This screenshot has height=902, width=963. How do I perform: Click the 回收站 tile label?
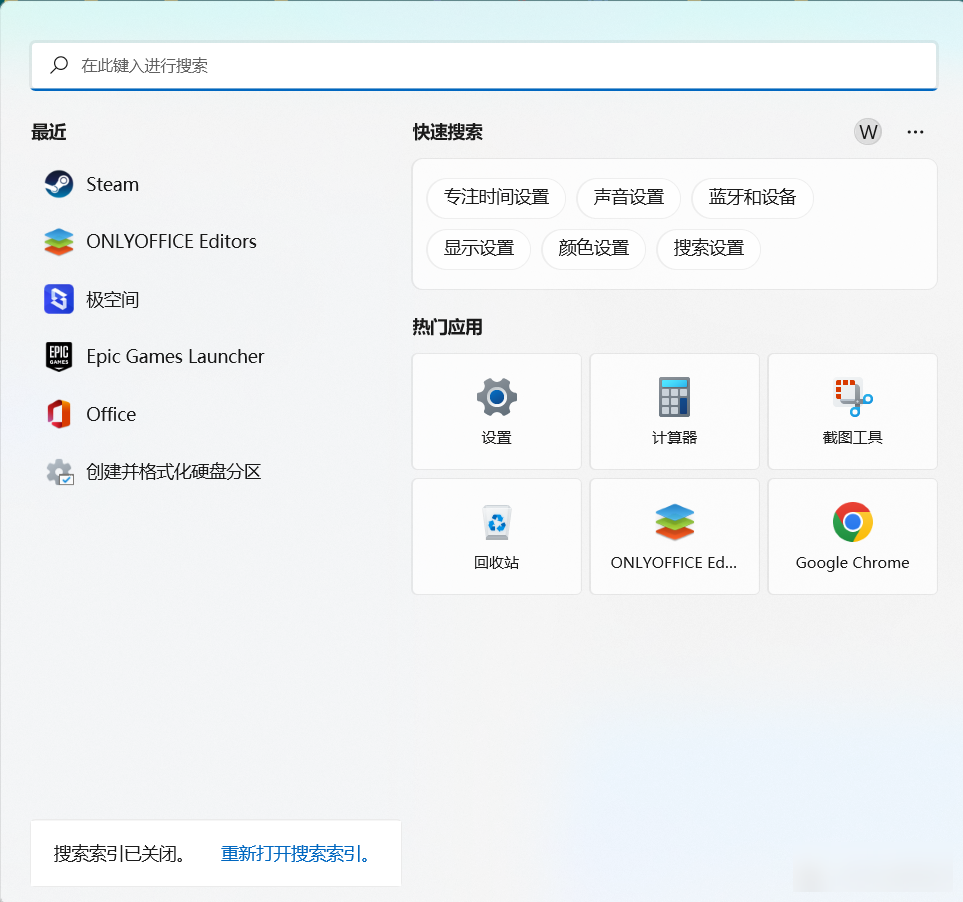[496, 562]
